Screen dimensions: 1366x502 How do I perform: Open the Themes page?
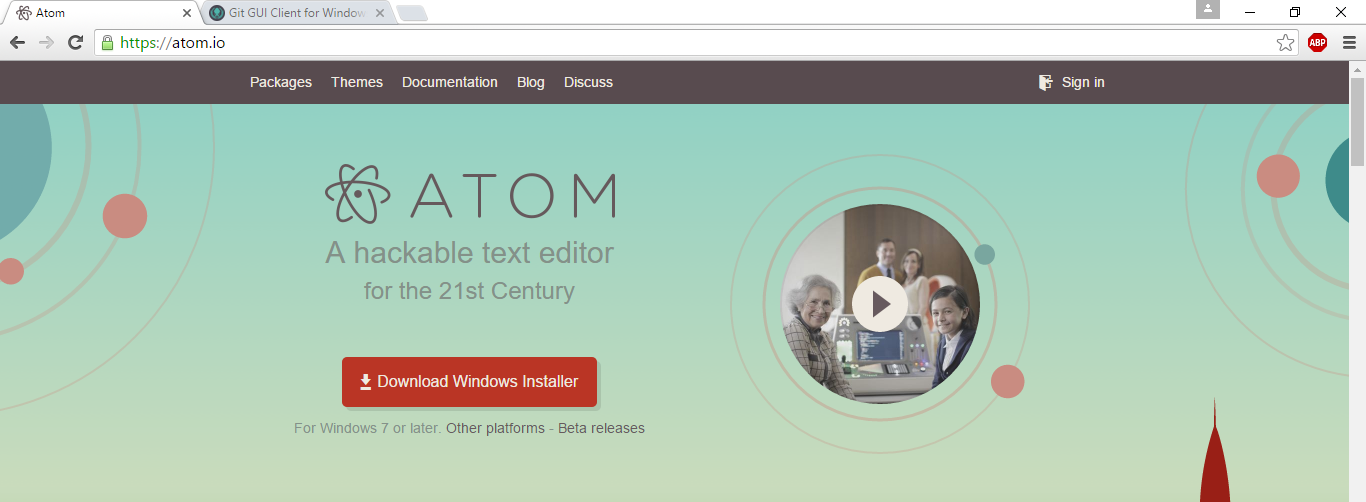coord(357,82)
